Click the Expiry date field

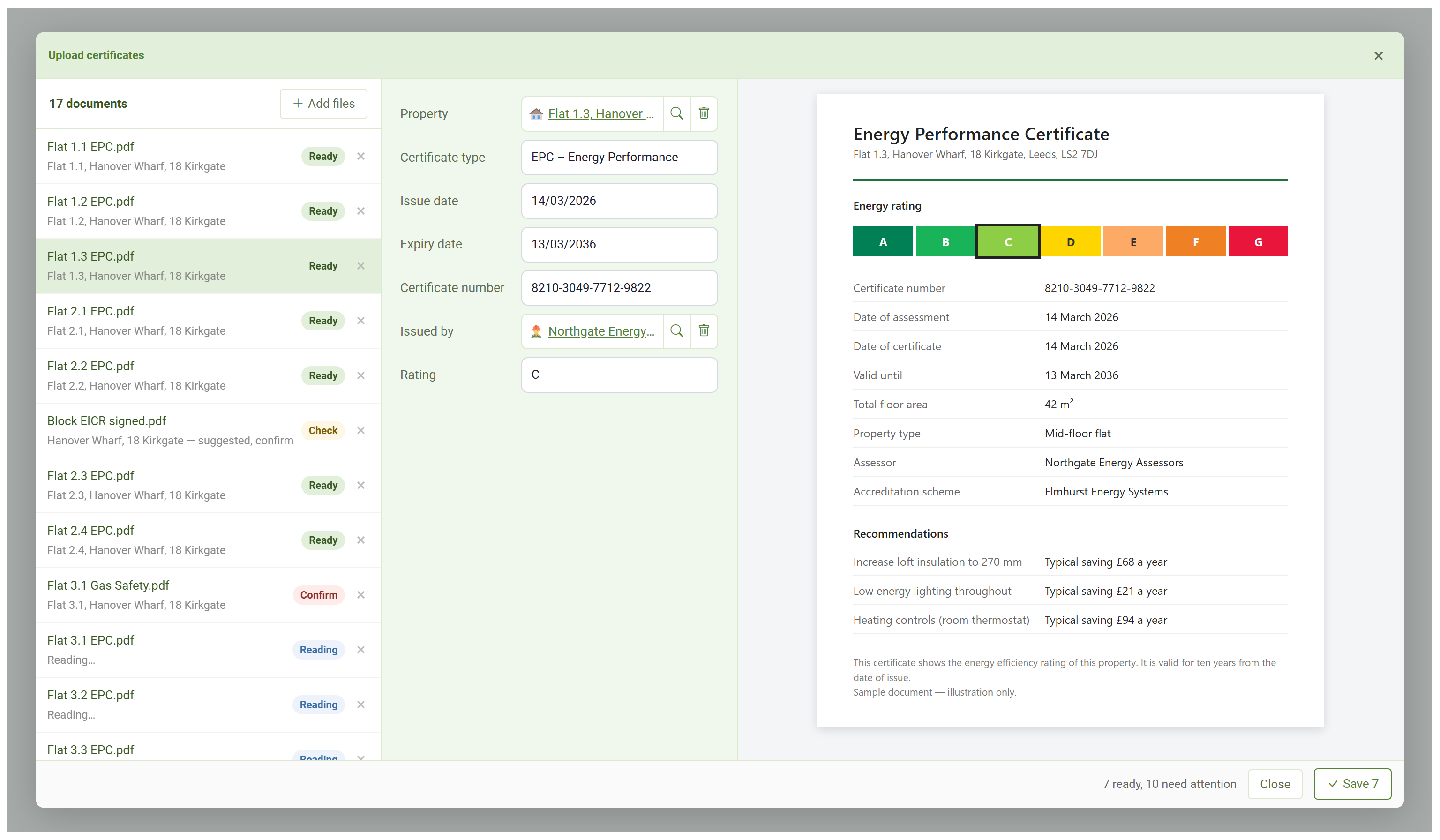click(619, 244)
